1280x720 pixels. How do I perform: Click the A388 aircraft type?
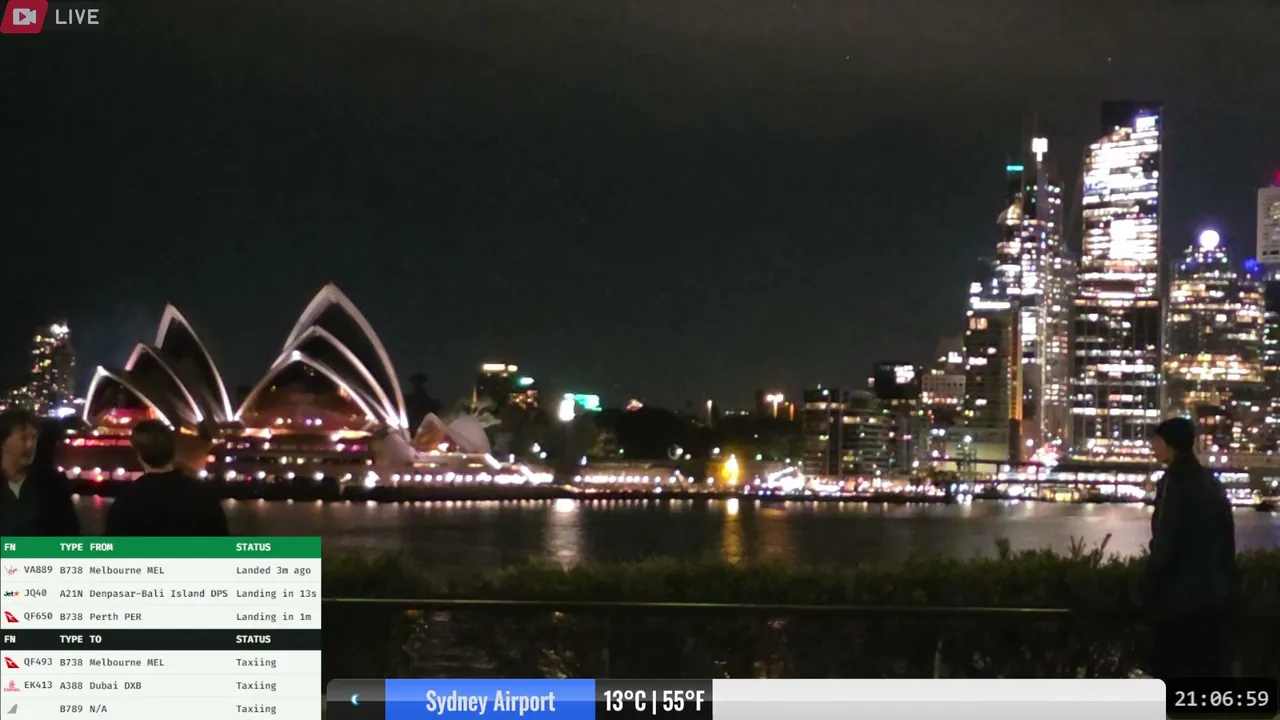pos(71,685)
